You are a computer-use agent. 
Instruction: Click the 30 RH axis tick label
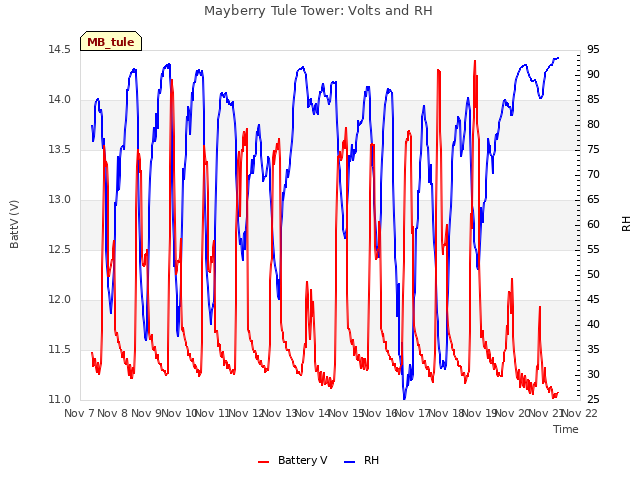coord(593,374)
